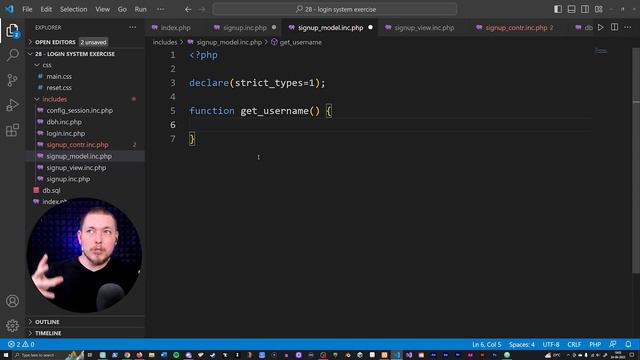This screenshot has width=640, height=360.
Task: Toggle the bottom panel layout icon
Action: 571,9
